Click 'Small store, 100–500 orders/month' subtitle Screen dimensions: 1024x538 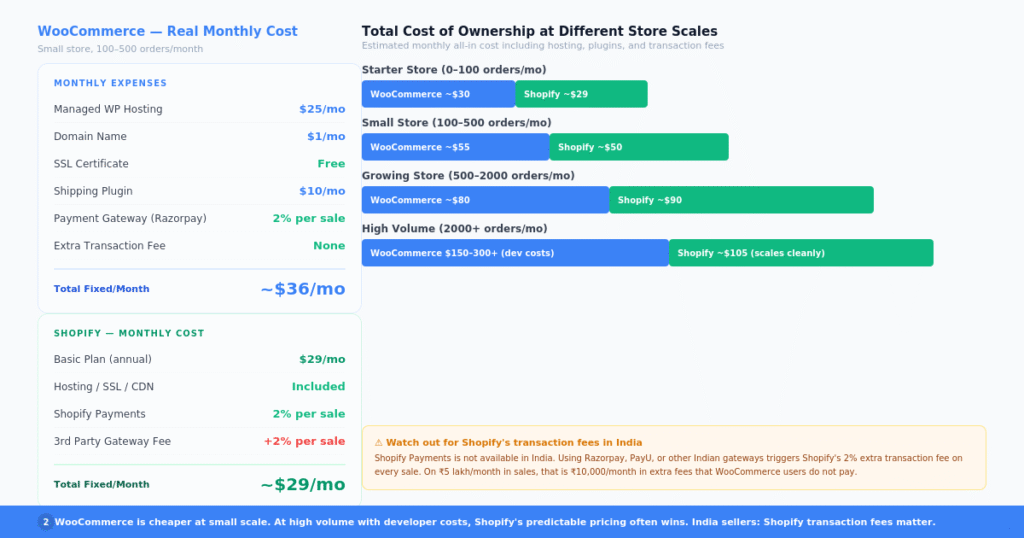click(x=120, y=49)
